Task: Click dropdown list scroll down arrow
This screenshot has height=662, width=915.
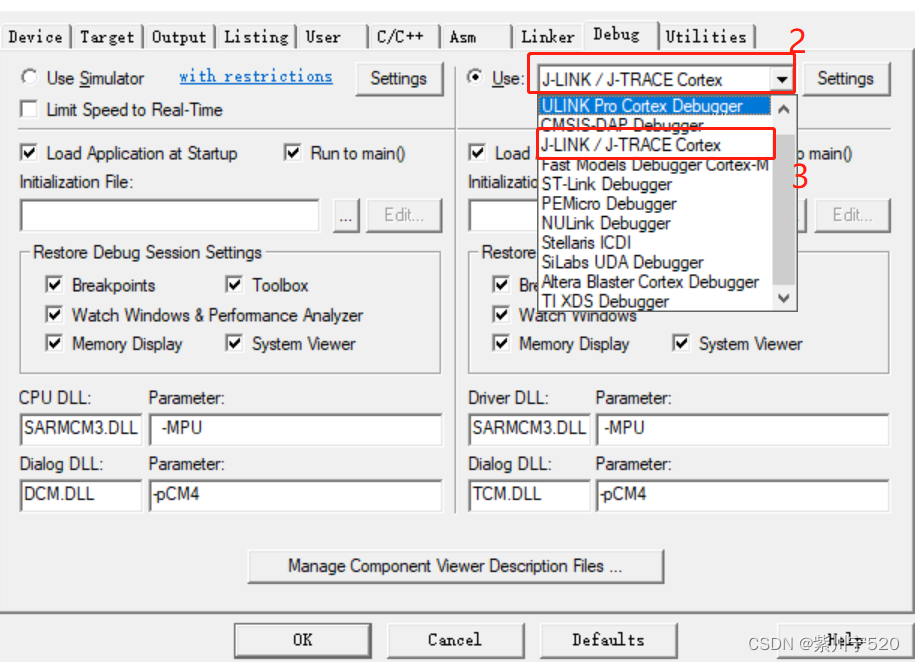Action: pyautogui.click(x=784, y=298)
